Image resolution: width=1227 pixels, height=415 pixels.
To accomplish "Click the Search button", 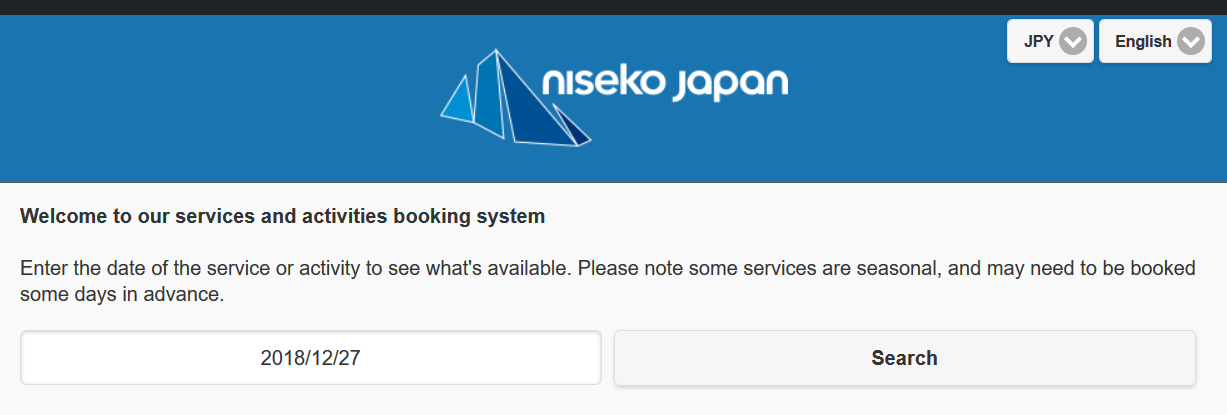I will (x=904, y=358).
